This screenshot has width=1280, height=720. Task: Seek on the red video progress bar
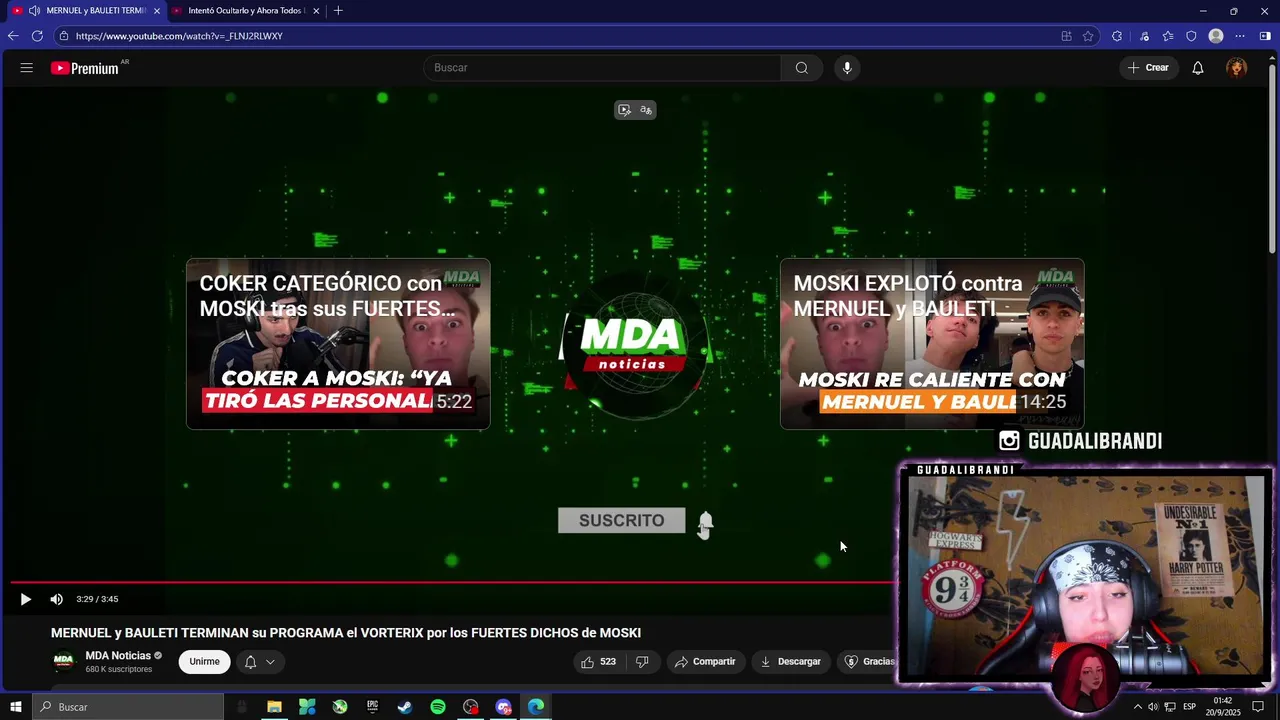pos(452,582)
